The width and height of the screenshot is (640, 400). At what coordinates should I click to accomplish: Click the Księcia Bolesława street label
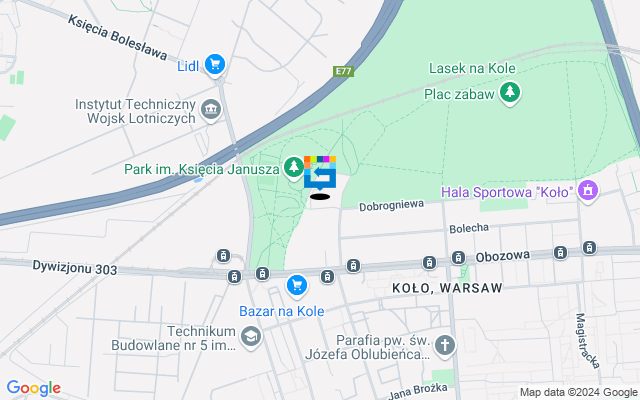[x=118, y=37]
